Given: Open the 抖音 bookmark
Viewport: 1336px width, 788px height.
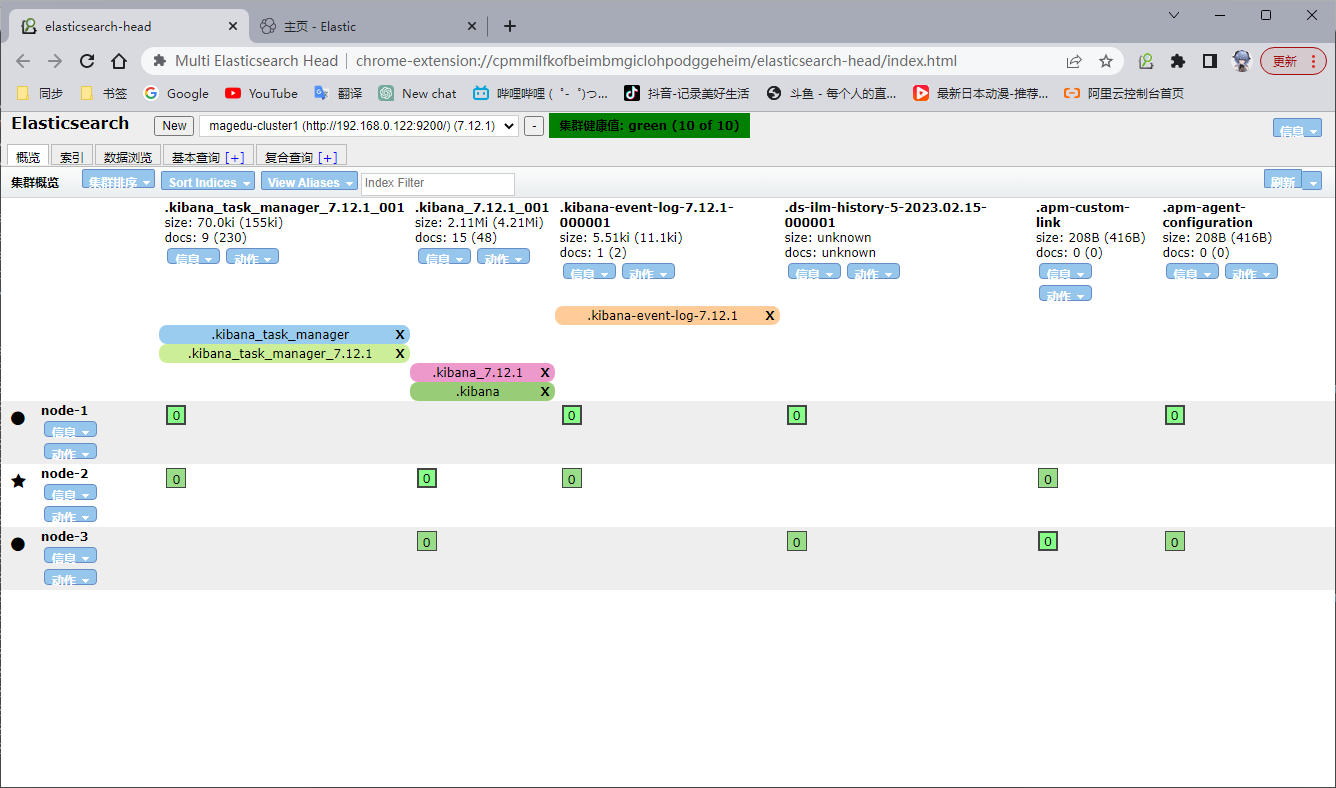Looking at the screenshot, I should (686, 93).
